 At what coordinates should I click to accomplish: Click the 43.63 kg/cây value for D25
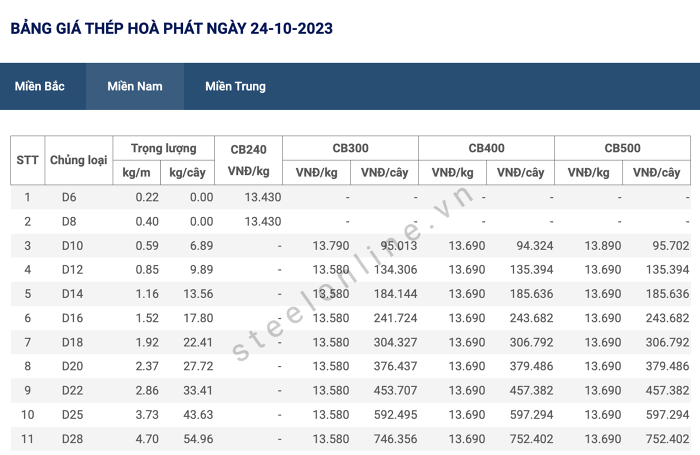(x=198, y=415)
